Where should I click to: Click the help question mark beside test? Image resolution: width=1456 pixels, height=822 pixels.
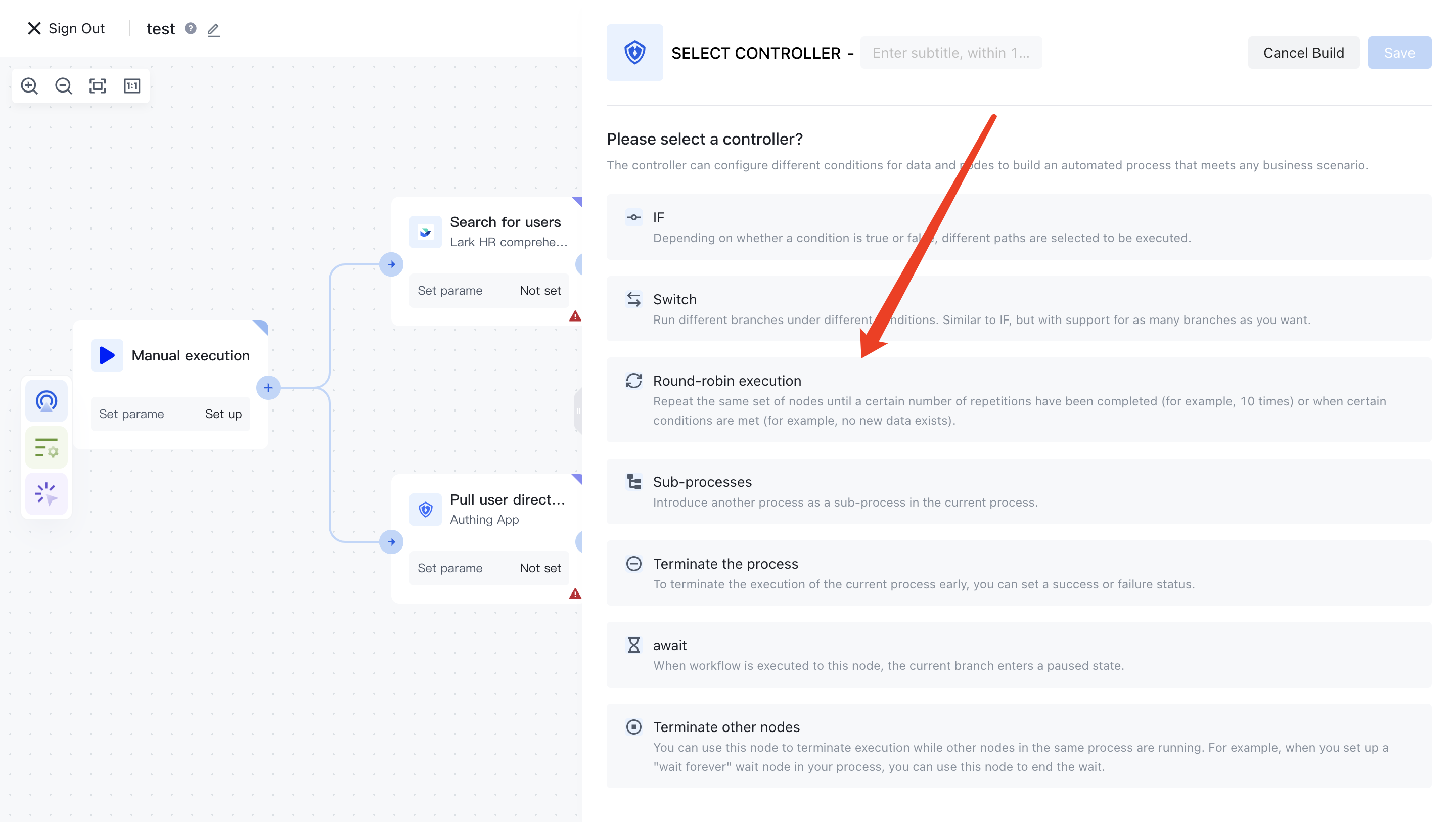click(x=191, y=28)
